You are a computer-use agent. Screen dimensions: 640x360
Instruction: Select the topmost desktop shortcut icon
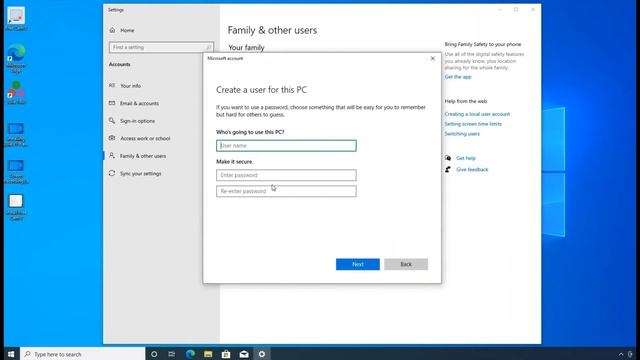point(16,18)
